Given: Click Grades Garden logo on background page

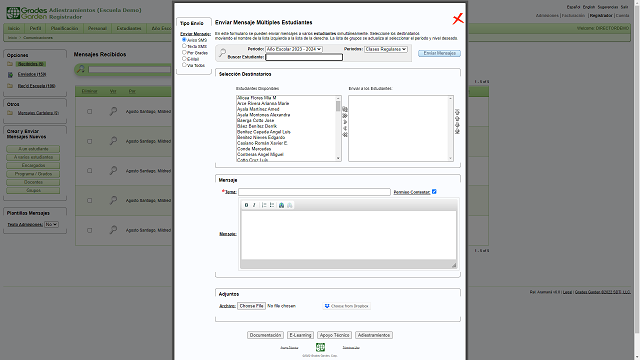Looking at the screenshot, I should [x=27, y=13].
